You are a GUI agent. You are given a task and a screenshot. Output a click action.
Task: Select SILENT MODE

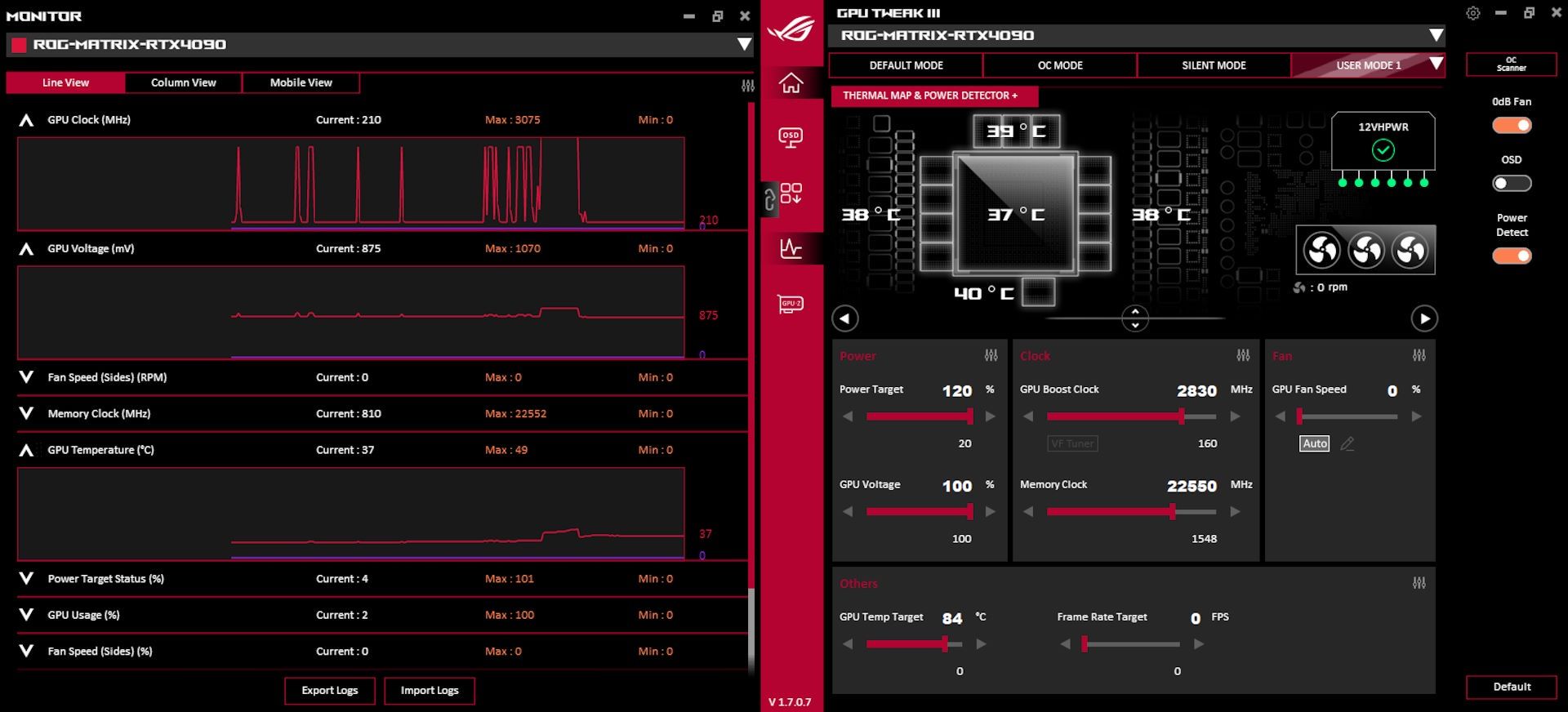tap(1214, 65)
